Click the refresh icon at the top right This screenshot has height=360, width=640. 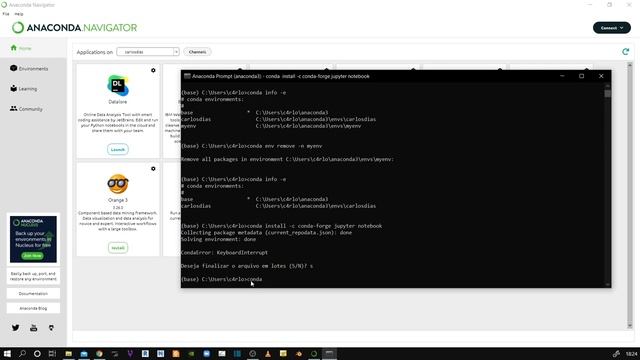tap(625, 51)
